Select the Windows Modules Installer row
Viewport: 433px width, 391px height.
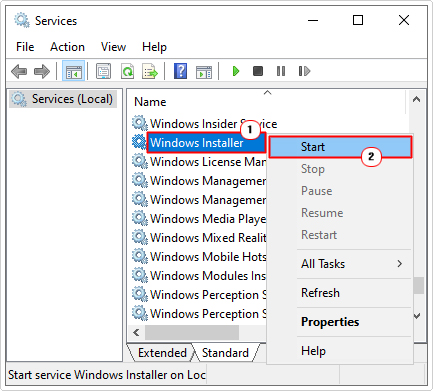click(208, 276)
